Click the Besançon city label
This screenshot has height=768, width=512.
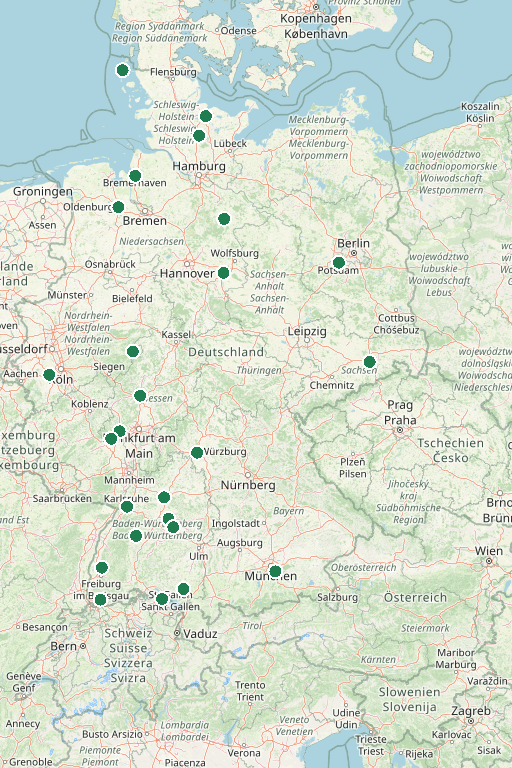(45, 626)
